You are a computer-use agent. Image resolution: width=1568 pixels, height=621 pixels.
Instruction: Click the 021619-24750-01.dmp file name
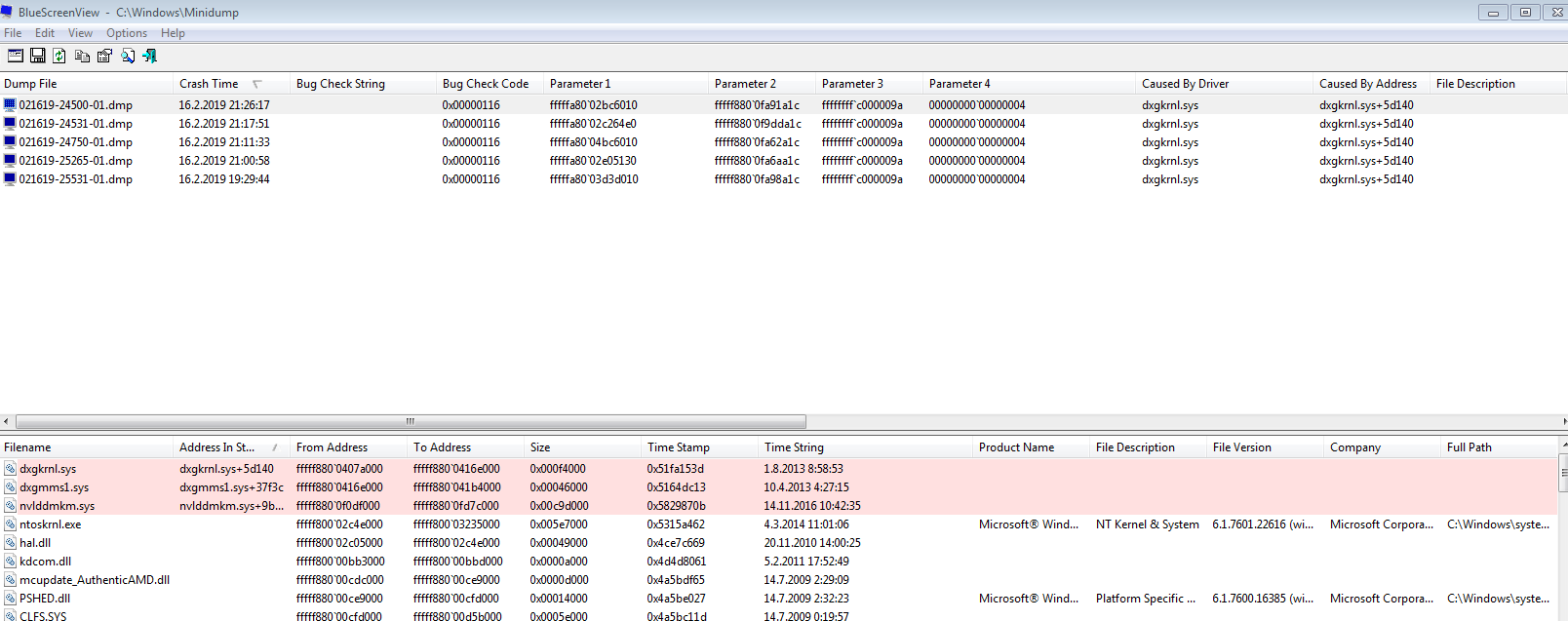pos(76,142)
